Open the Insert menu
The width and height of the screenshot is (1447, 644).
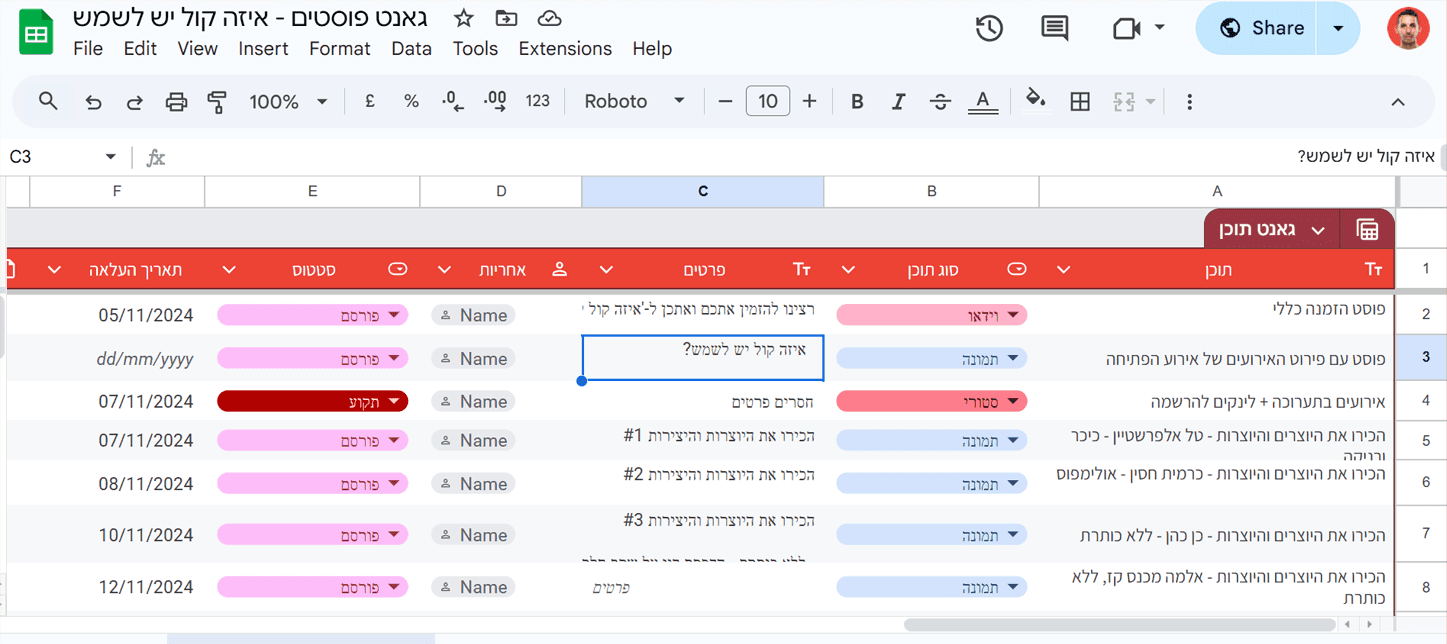click(263, 48)
